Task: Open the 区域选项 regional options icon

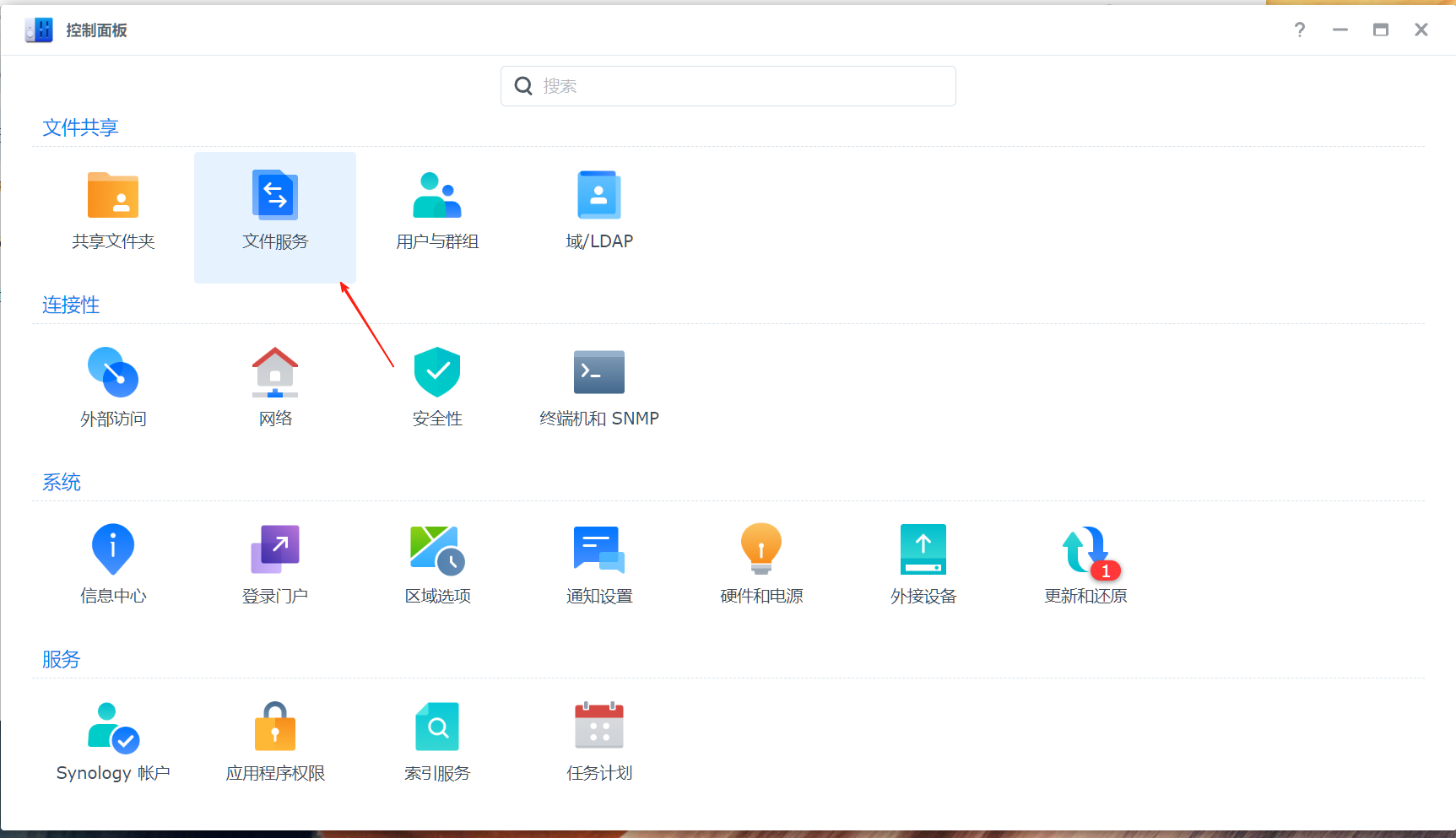Action: 437,550
